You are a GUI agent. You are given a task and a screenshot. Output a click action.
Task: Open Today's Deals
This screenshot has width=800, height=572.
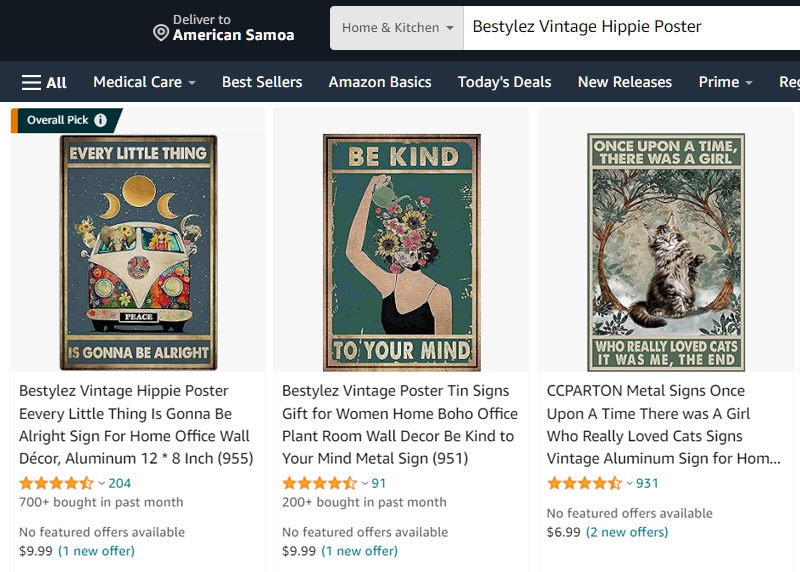pos(504,82)
